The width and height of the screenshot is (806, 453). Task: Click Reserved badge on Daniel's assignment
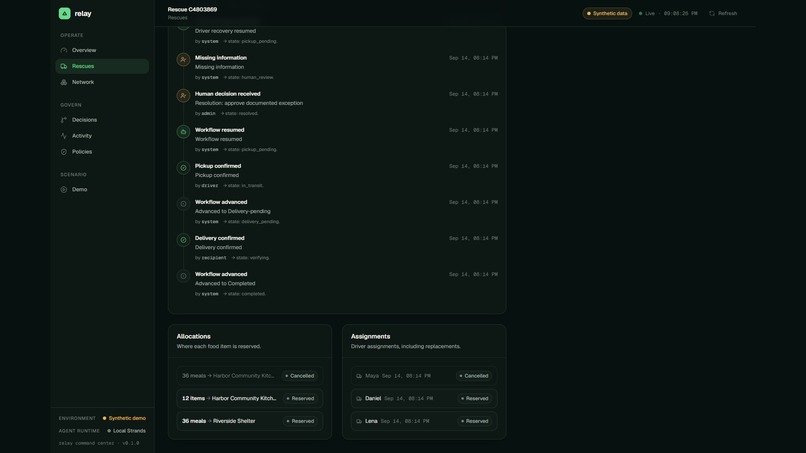click(x=474, y=398)
